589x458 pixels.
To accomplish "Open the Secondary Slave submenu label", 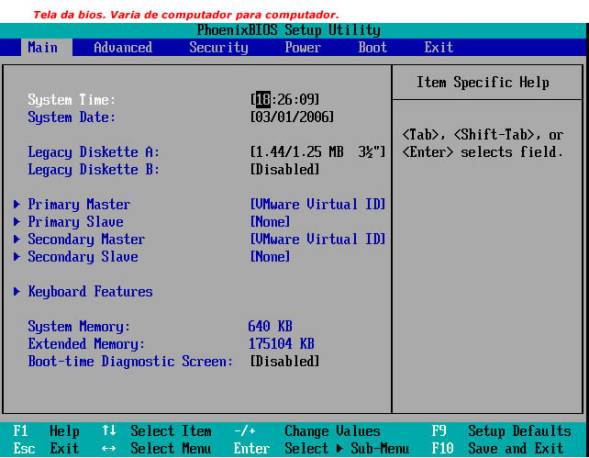I will (83, 257).
